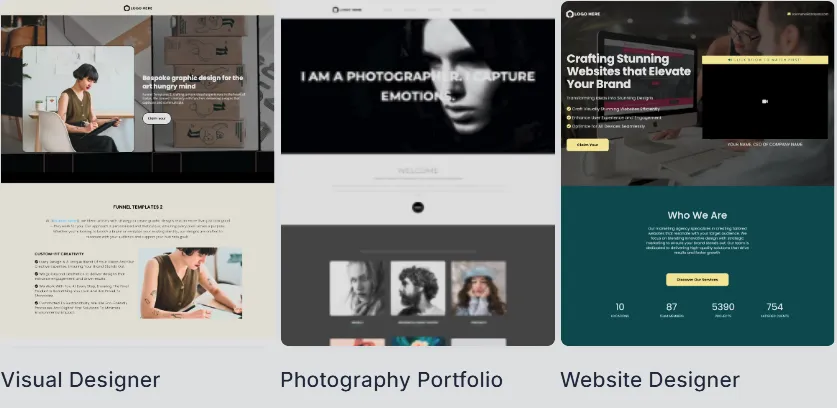Click the yellow Claim Your button

tap(588, 145)
